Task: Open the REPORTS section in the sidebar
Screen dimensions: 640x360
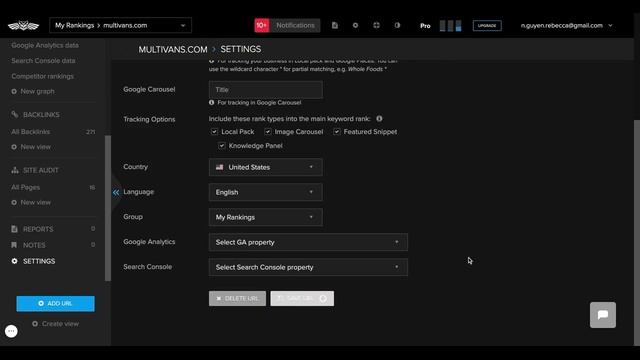Action: 38,229
